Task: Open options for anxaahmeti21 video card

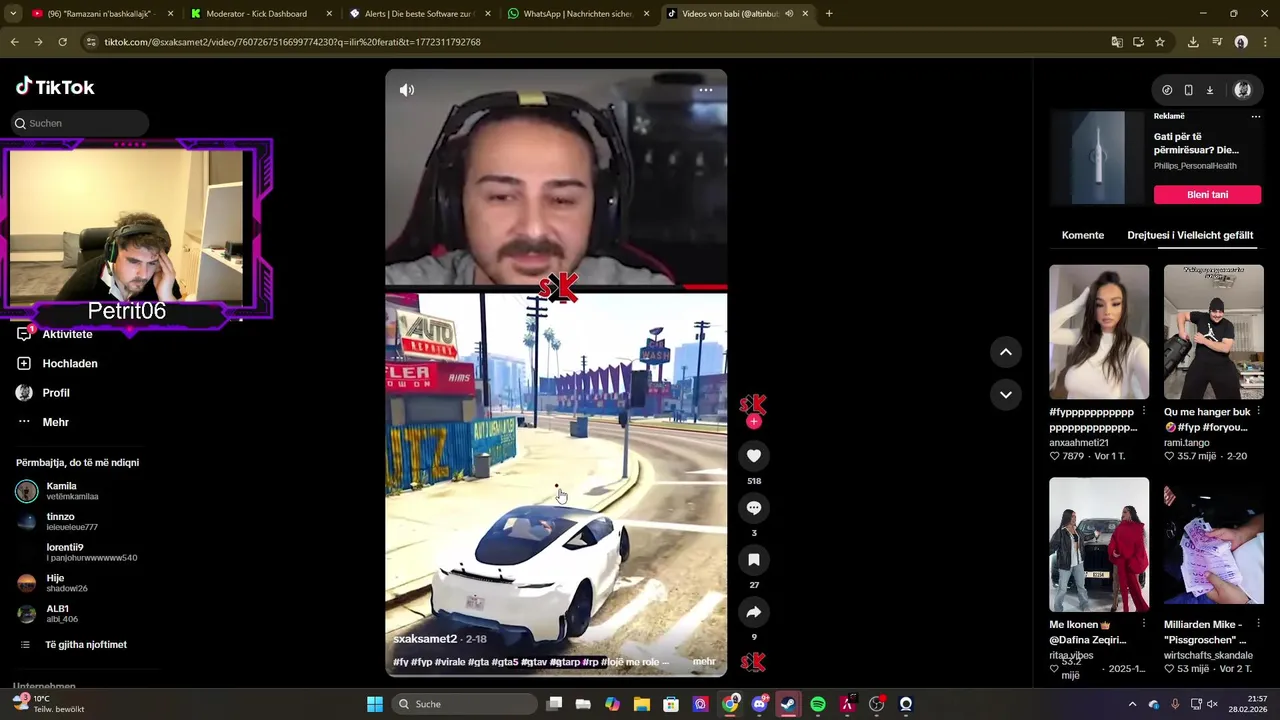Action: pos(1144,412)
